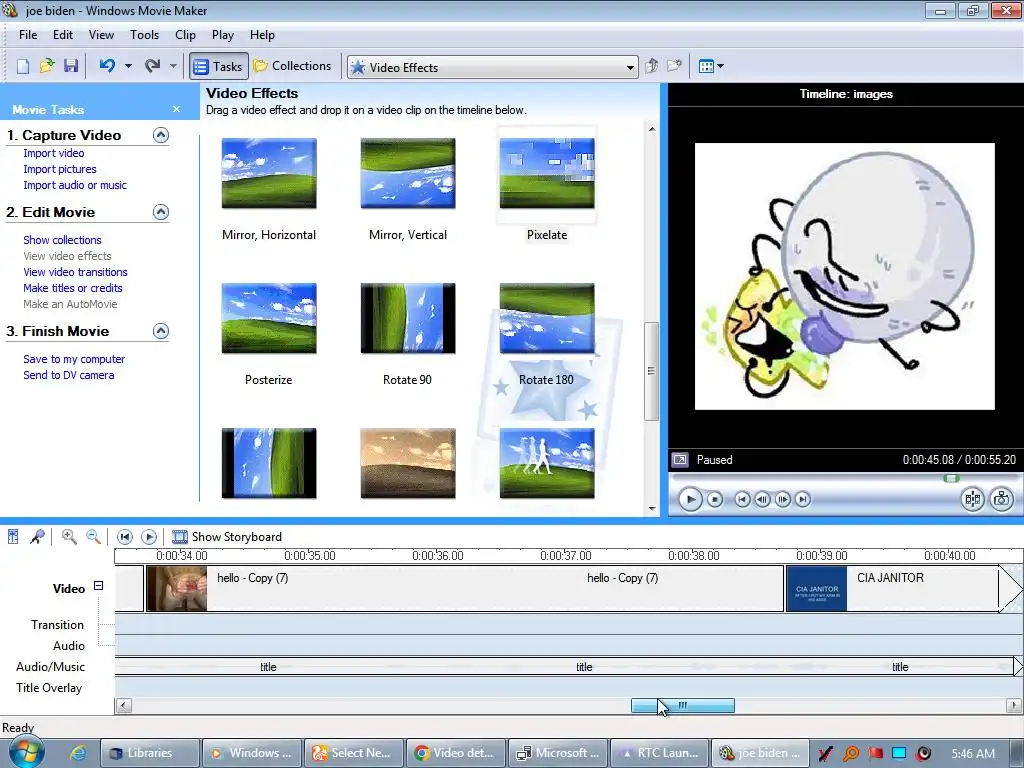The height and width of the screenshot is (768, 1024).
Task: Click the Stop button in preview monitor
Action: click(715, 500)
